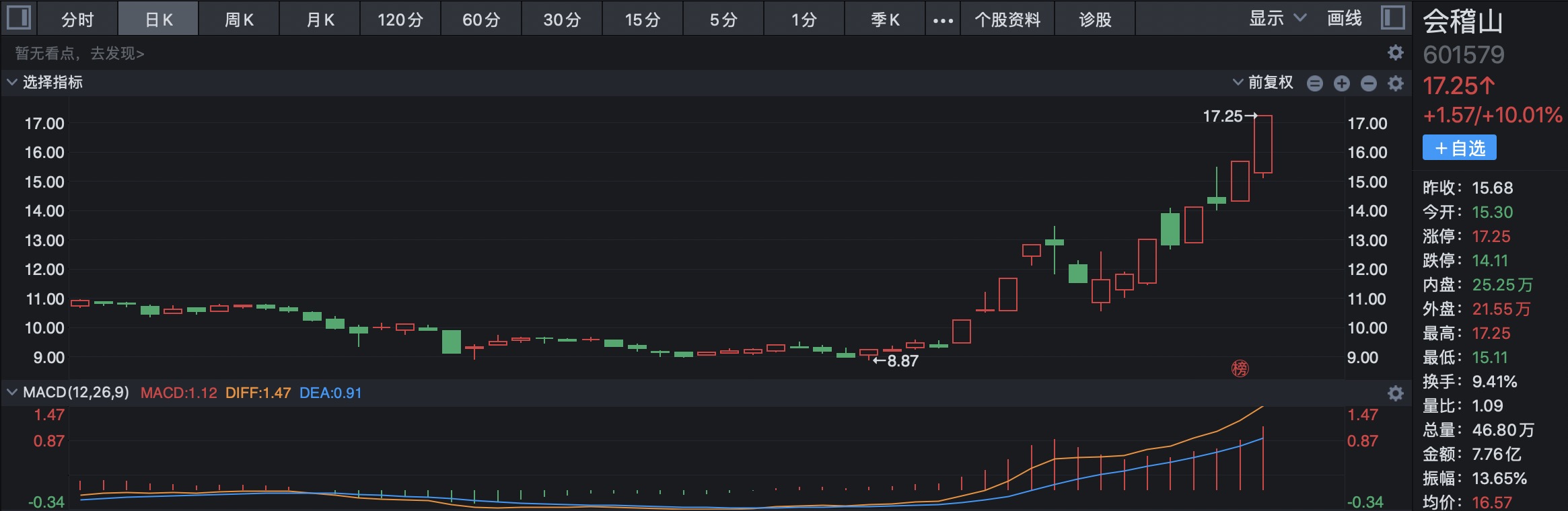This screenshot has width=1568, height=511.
Task: Click the stock code 601579
Action: pos(1463,54)
